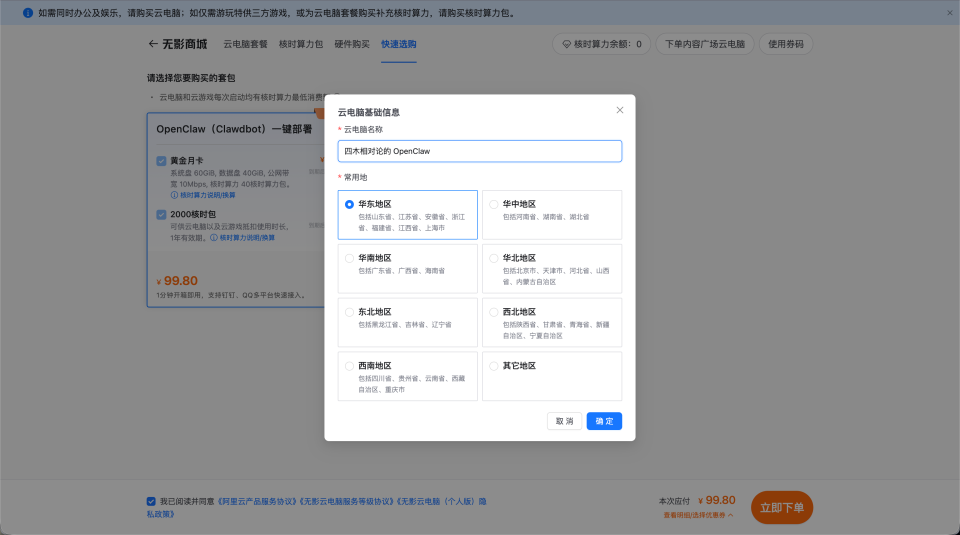Select the 华南地区 radio option
This screenshot has width=960, height=535.
pos(349,258)
